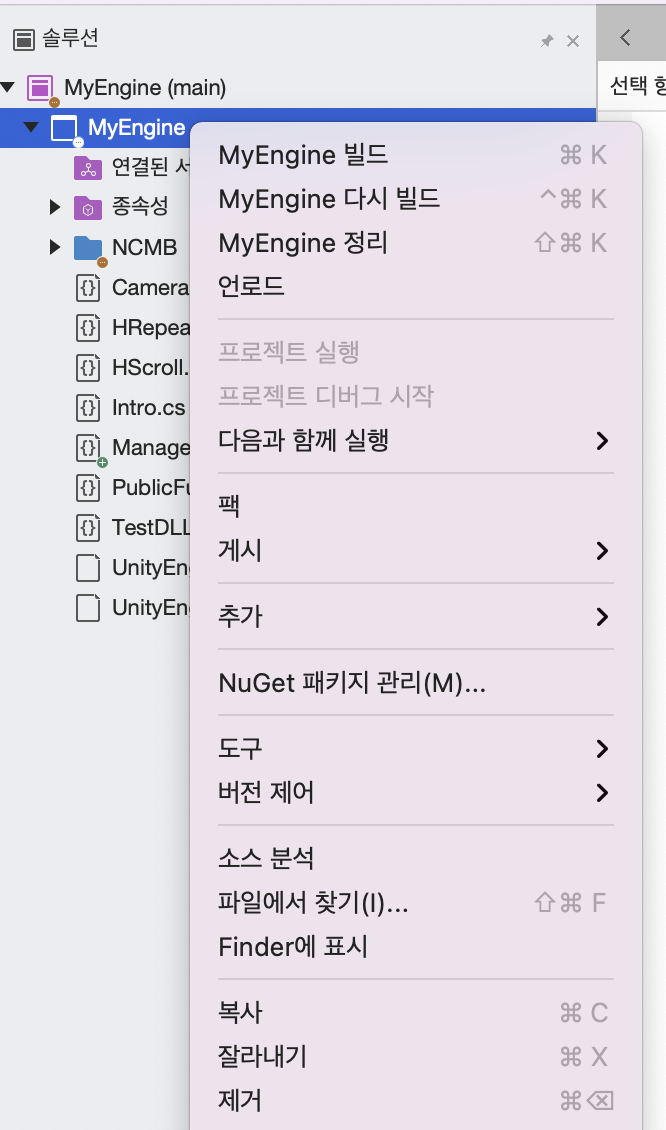Screen dimensions: 666x1130
Task: Click the 솔루션 pad title
Action: 70,38
